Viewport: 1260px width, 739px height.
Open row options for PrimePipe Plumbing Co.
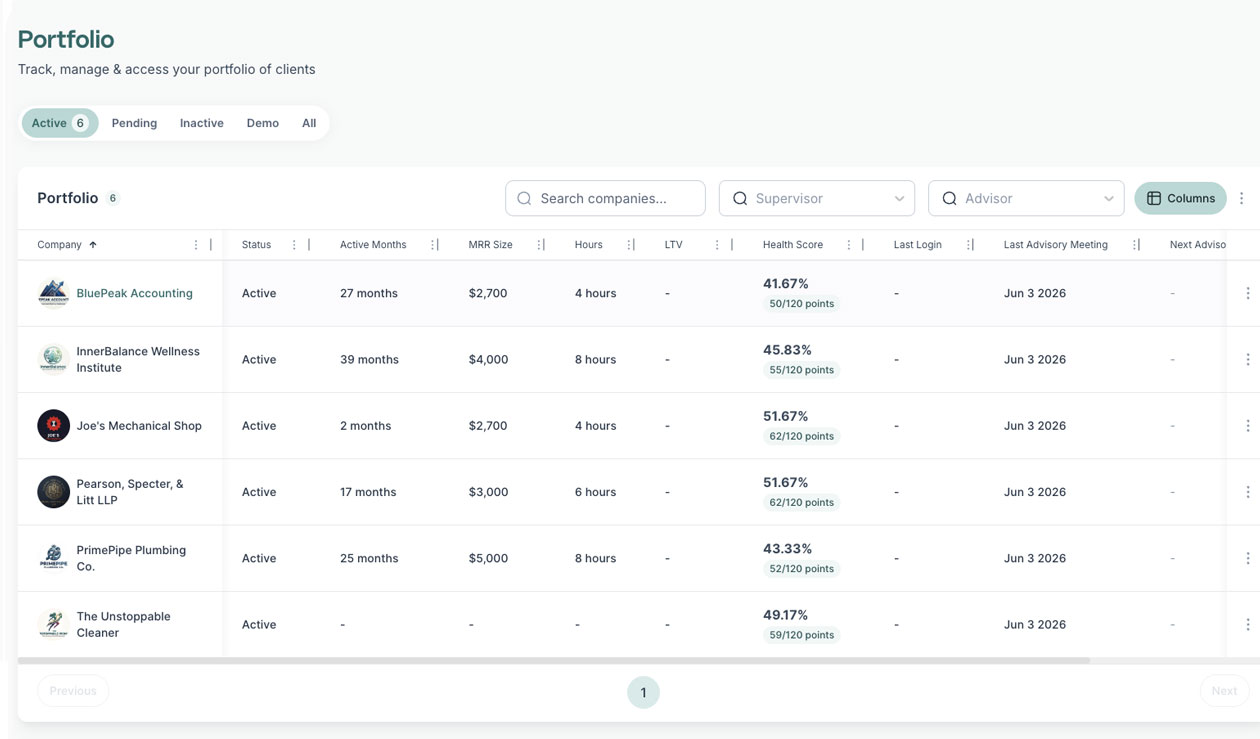pos(1247,558)
